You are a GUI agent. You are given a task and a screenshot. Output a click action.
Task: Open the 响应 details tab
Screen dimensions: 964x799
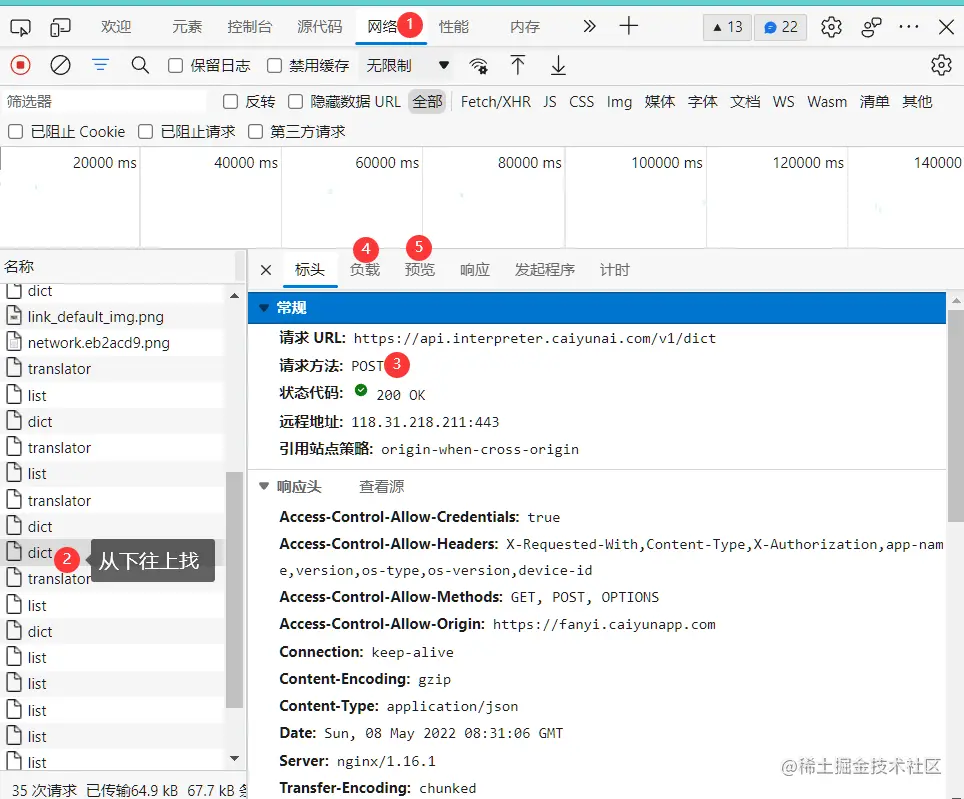click(x=475, y=270)
